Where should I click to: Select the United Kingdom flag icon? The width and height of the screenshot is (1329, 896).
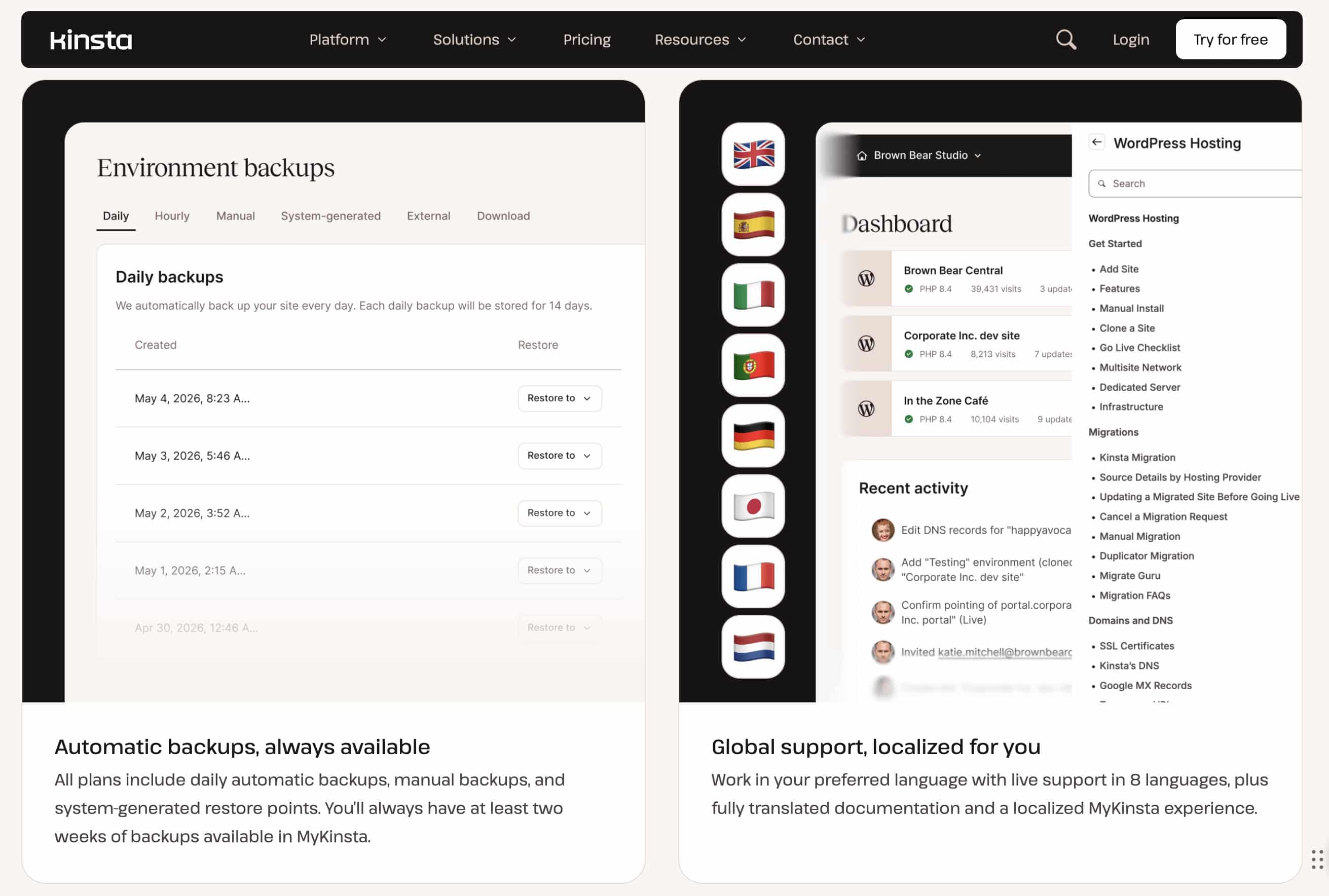(753, 154)
